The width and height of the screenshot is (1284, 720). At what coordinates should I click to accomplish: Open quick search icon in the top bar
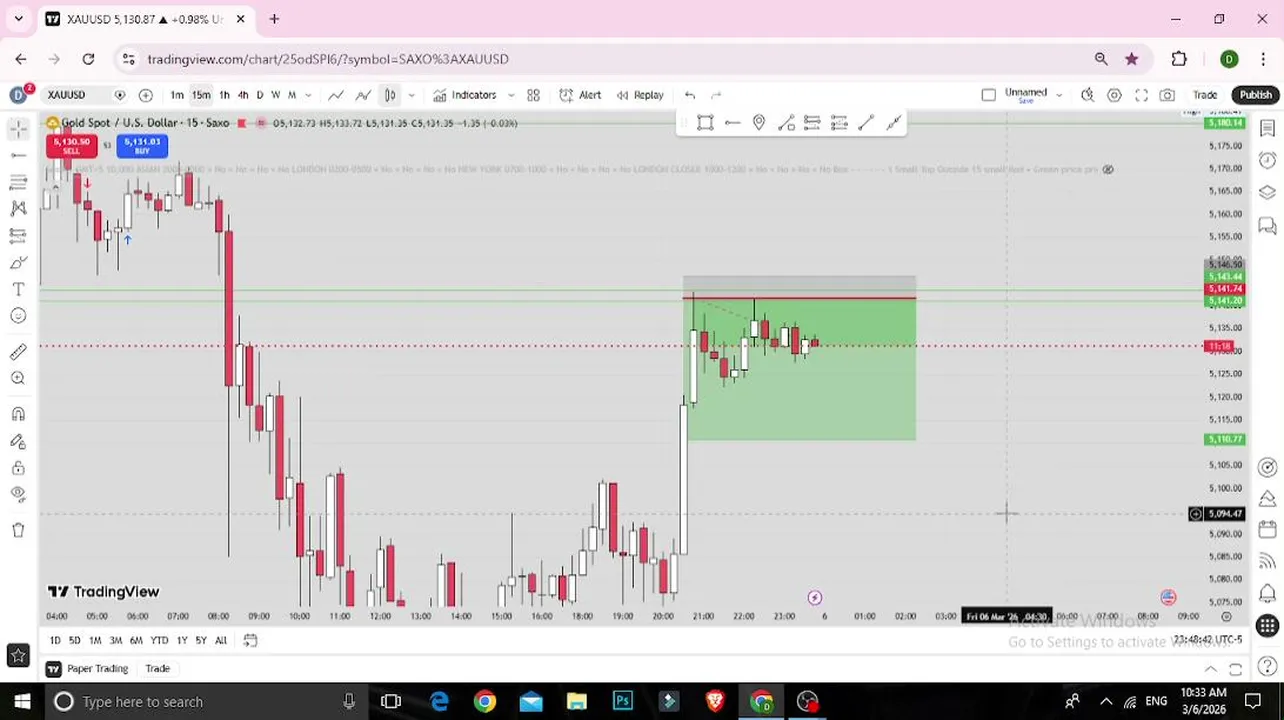click(x=1087, y=95)
